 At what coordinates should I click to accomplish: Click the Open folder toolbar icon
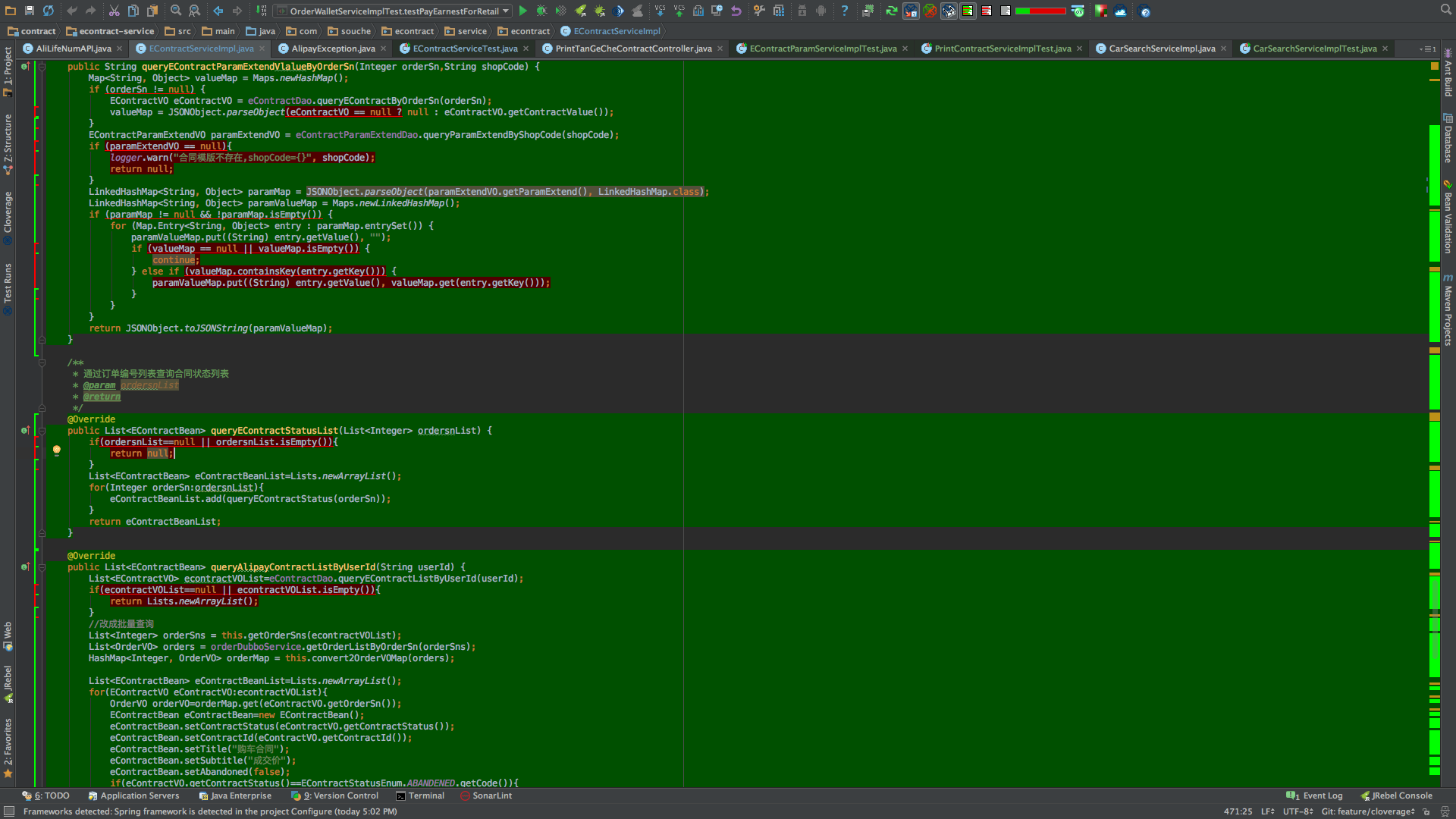[11, 11]
